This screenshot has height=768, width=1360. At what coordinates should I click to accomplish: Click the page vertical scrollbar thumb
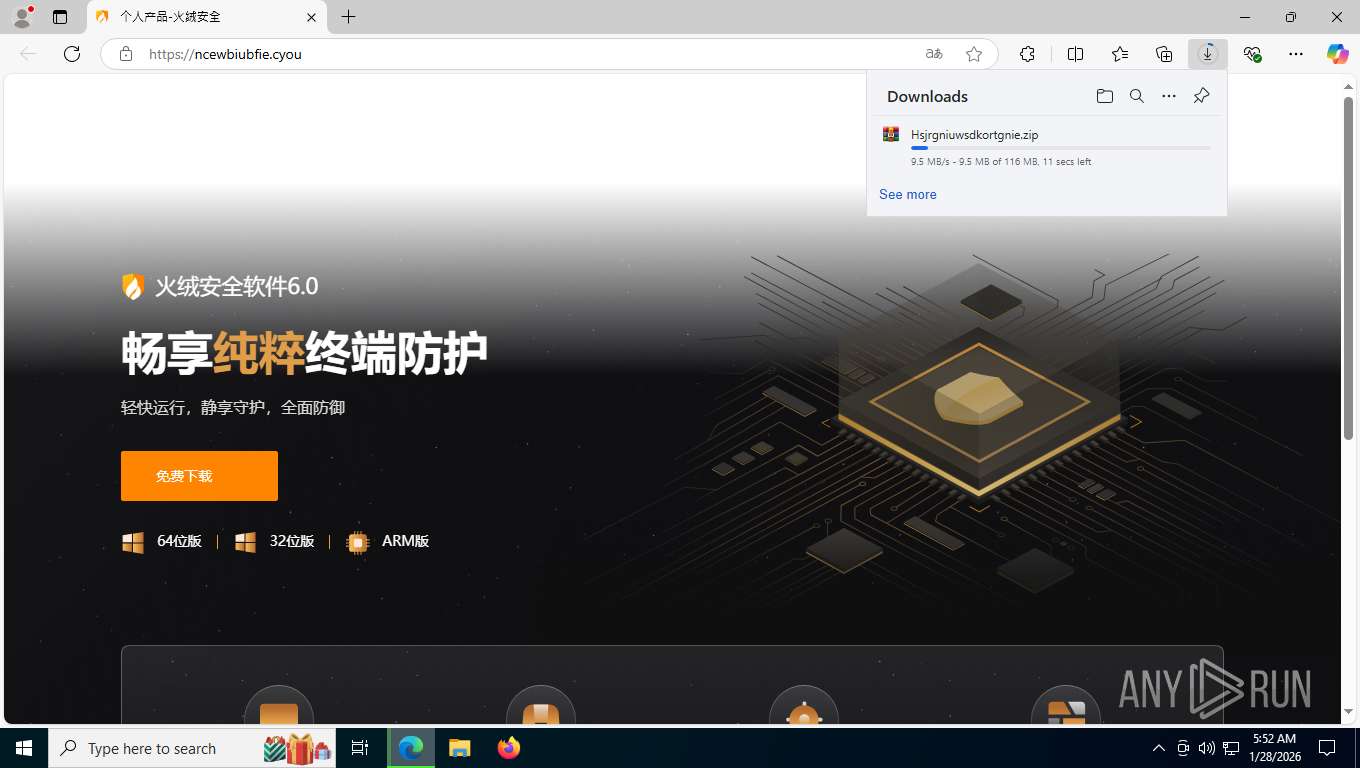tap(1348, 270)
